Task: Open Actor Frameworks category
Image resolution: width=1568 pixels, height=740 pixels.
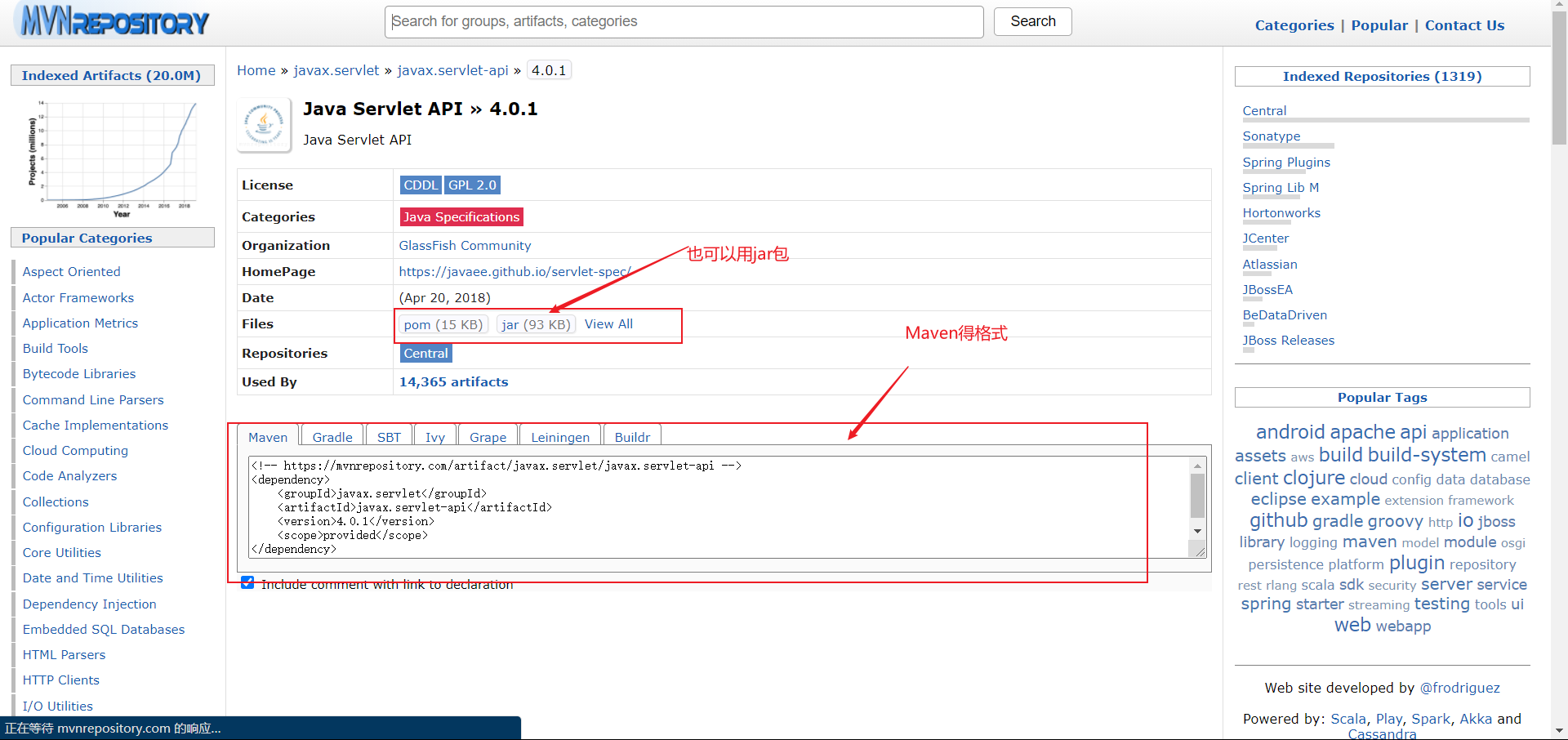Action: [x=78, y=298]
